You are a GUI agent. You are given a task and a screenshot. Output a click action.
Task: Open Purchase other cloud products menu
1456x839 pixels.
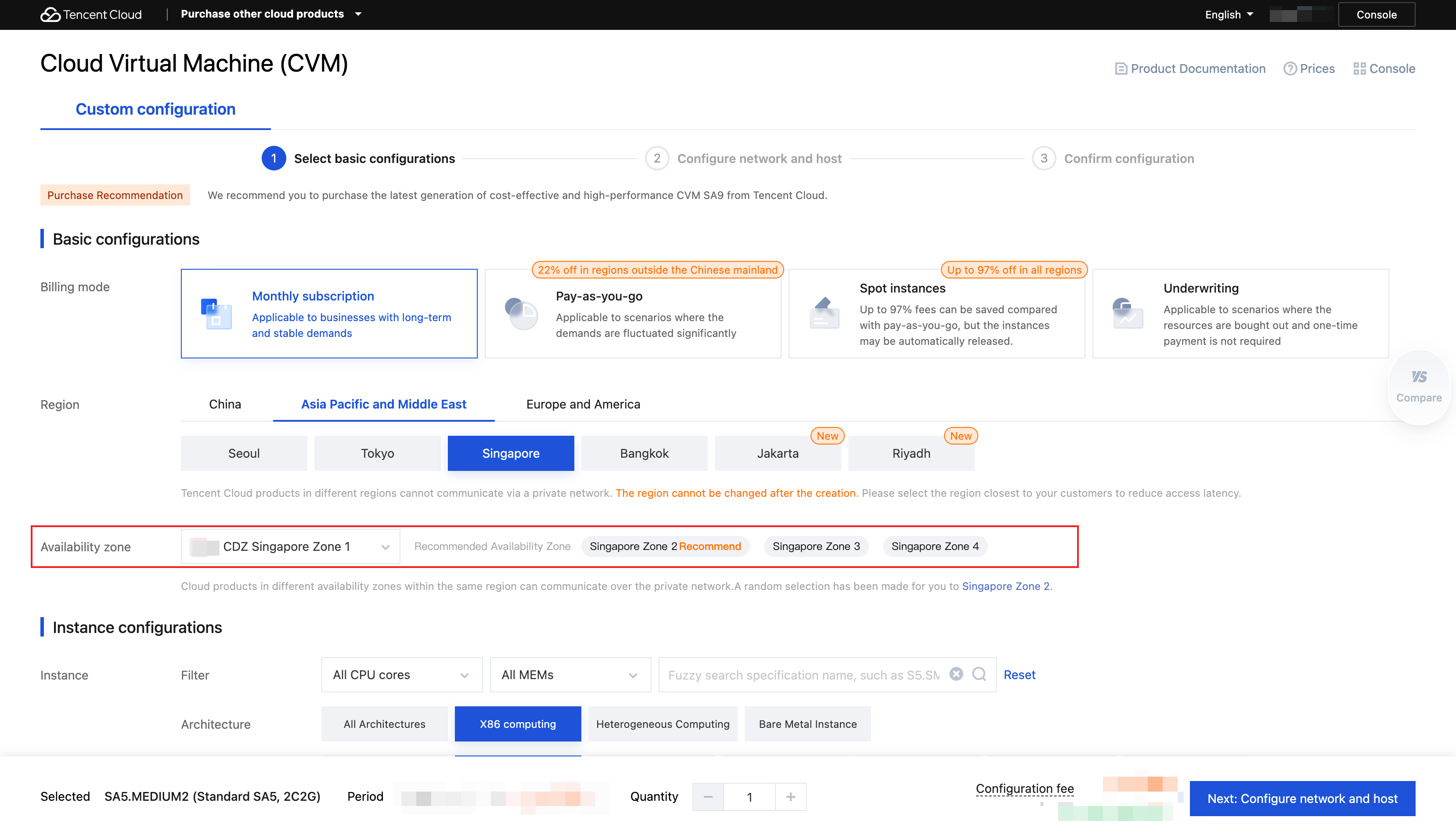pos(271,14)
